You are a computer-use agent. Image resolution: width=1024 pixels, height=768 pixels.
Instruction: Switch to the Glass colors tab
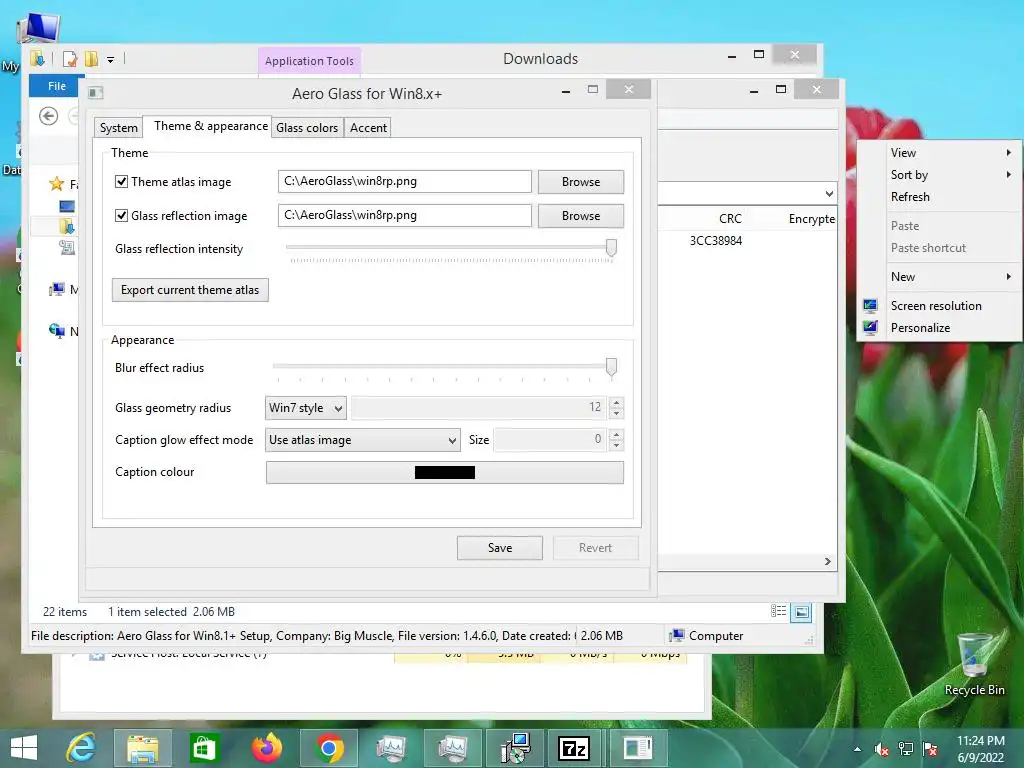307,128
